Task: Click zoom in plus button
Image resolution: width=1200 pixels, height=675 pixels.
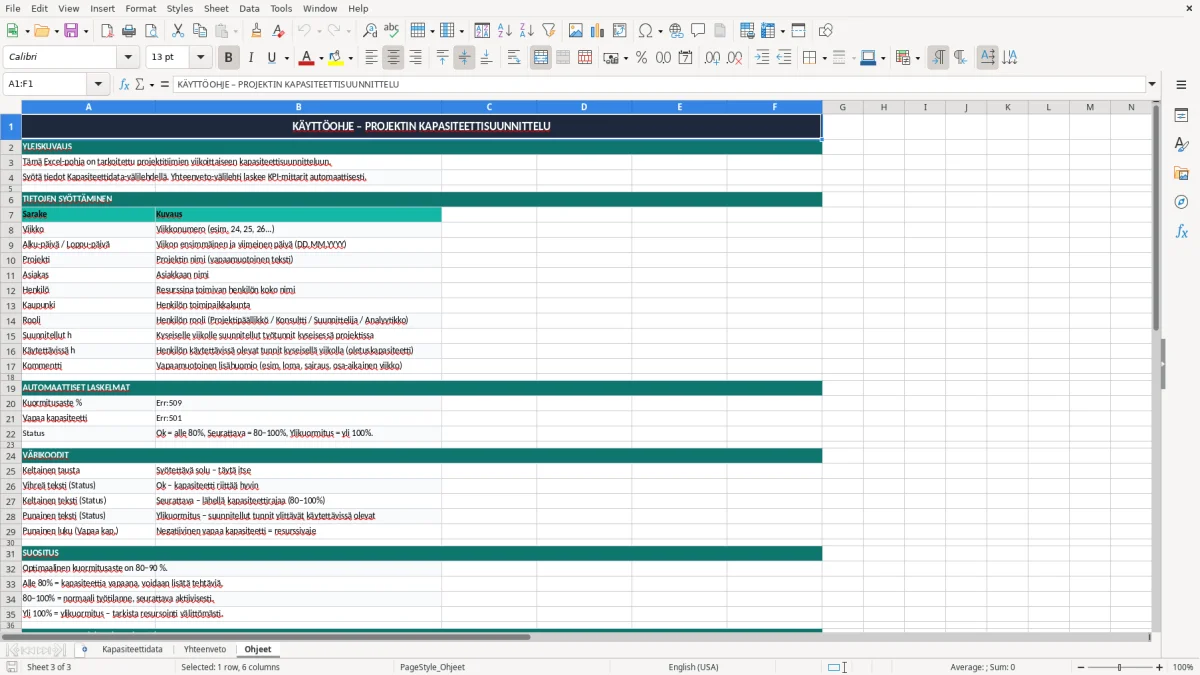Action: tap(1160, 667)
